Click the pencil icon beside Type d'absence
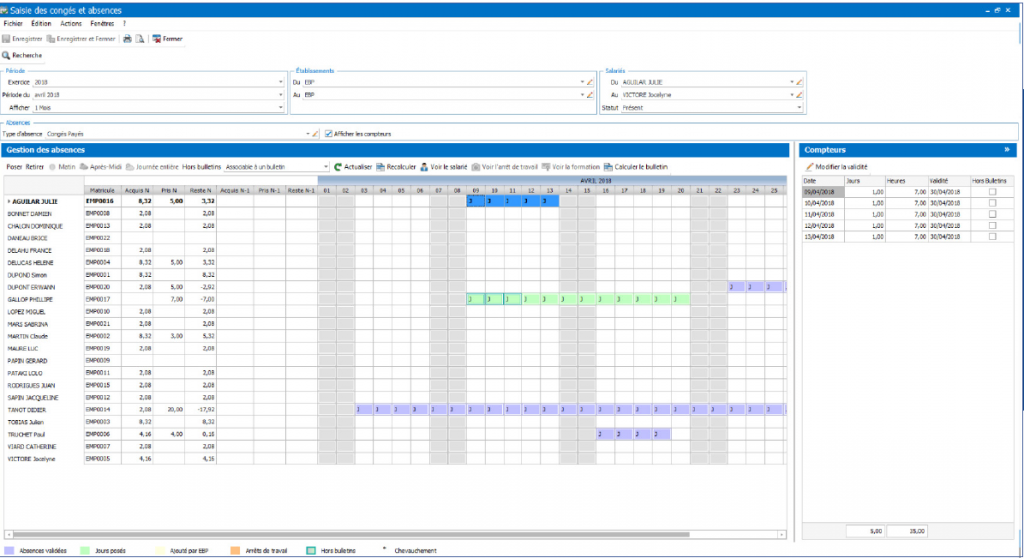 [x=315, y=134]
